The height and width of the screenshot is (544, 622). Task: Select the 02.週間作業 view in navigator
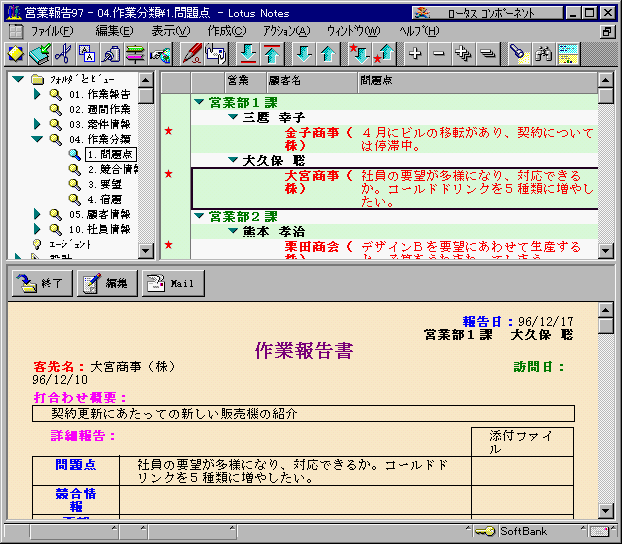(99, 109)
